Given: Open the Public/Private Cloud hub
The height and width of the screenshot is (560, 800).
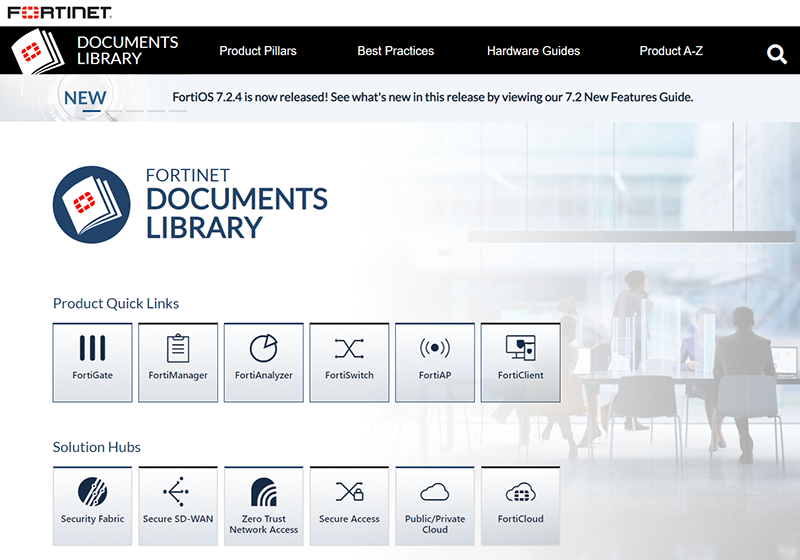Looking at the screenshot, I should click(x=435, y=506).
